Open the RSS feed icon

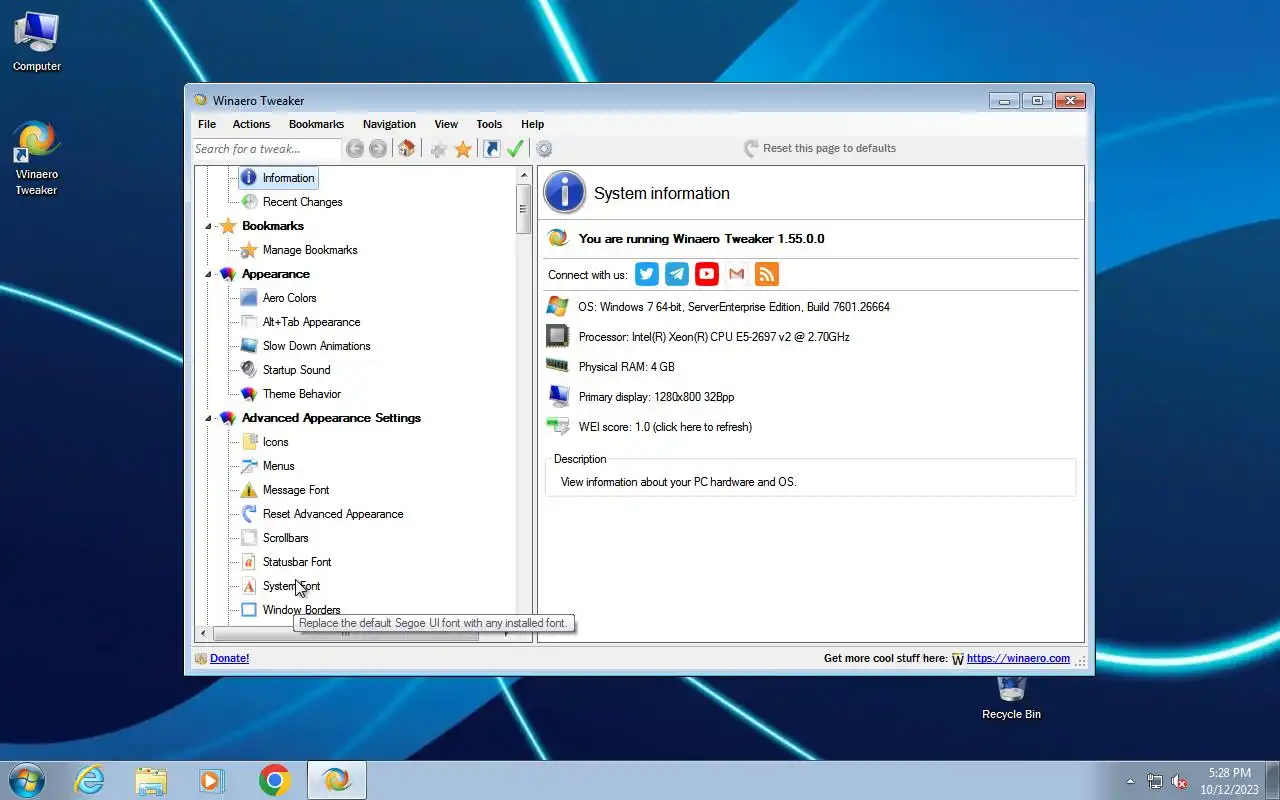pos(767,274)
